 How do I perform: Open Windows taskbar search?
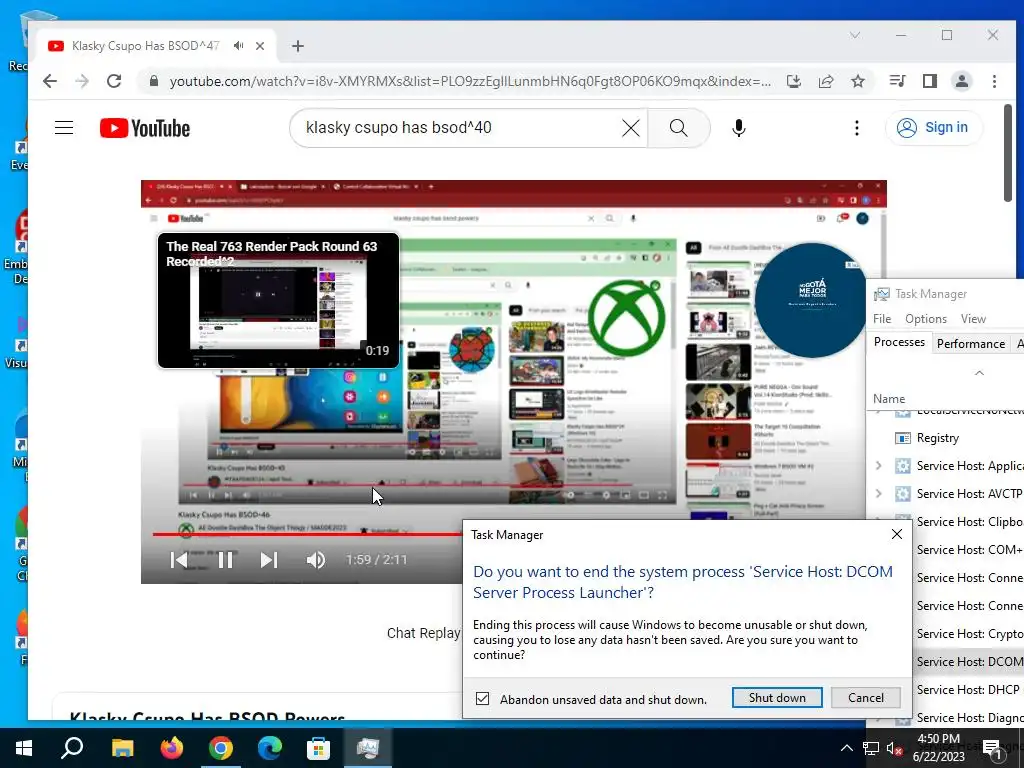[72, 748]
